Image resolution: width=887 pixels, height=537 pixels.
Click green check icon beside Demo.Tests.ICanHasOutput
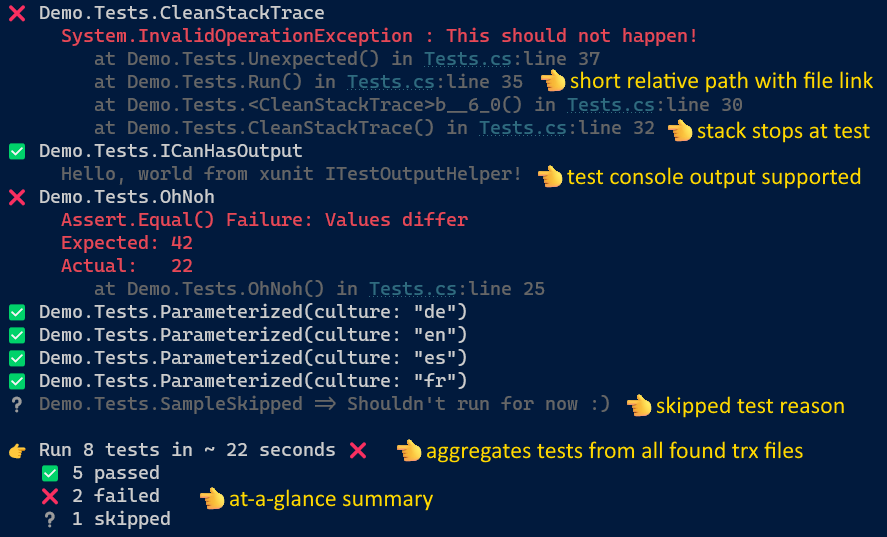[16, 151]
